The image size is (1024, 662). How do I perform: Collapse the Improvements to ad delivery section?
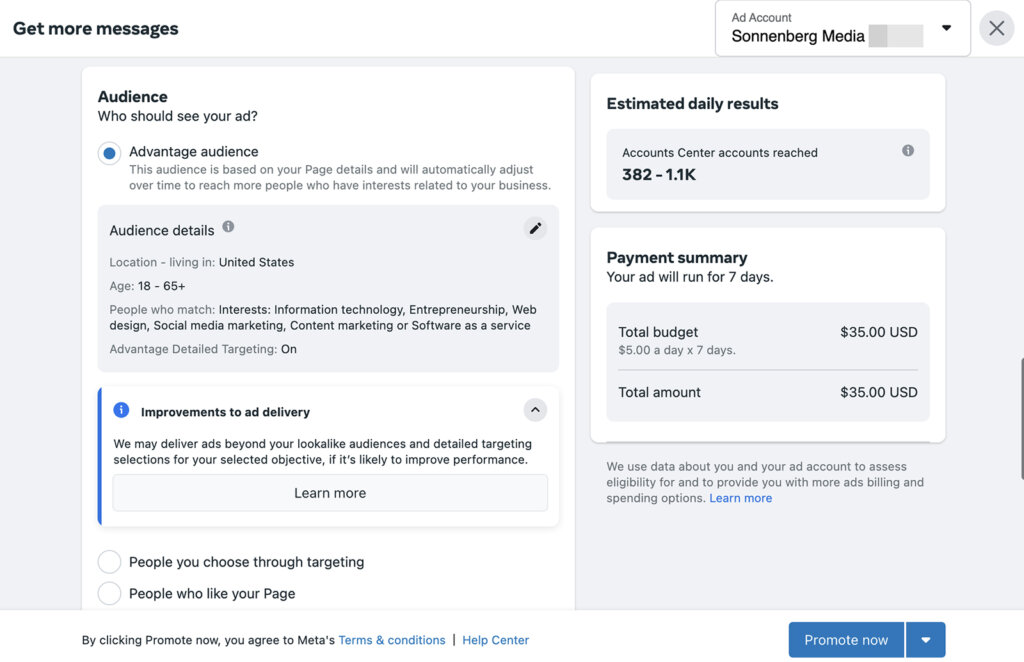pos(535,410)
